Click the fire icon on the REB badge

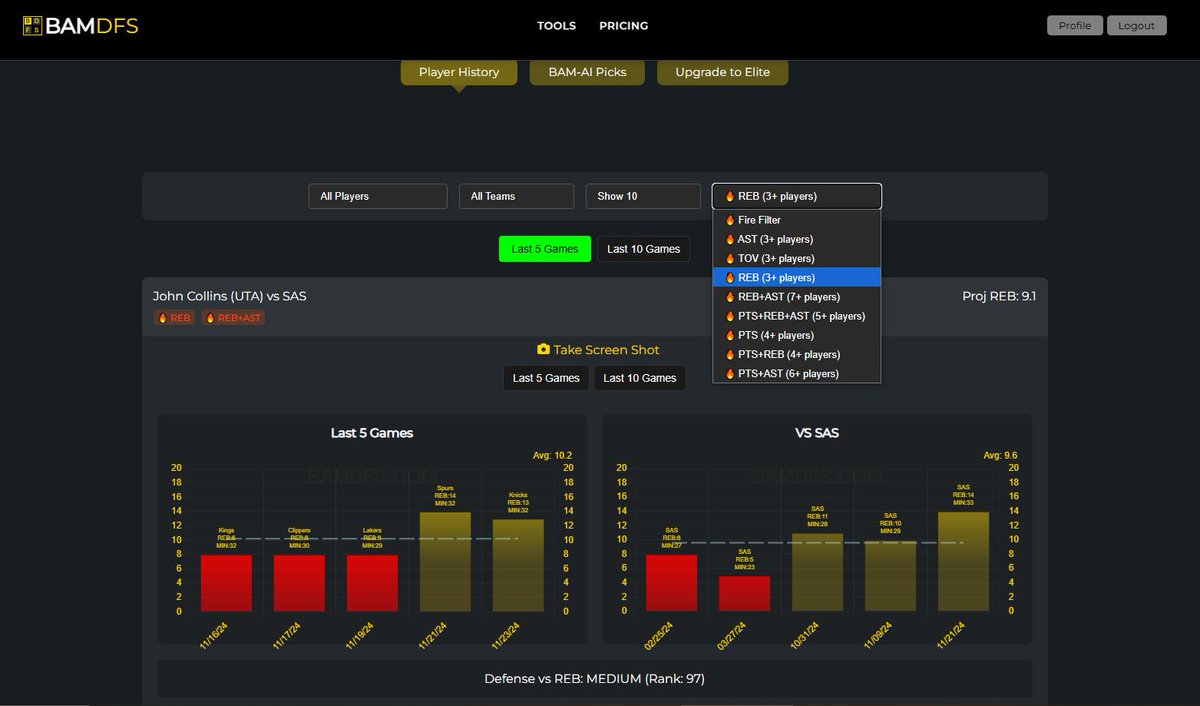coord(163,317)
